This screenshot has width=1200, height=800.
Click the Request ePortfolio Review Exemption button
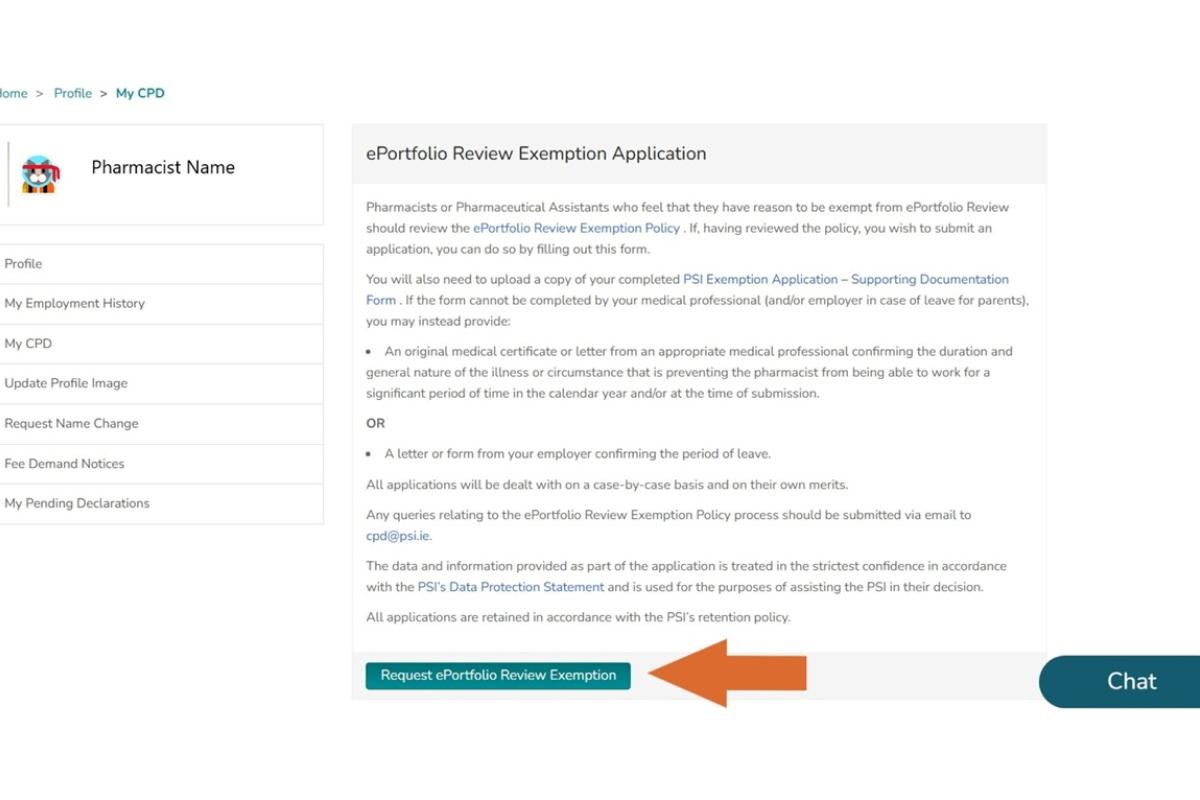pyautogui.click(x=498, y=676)
